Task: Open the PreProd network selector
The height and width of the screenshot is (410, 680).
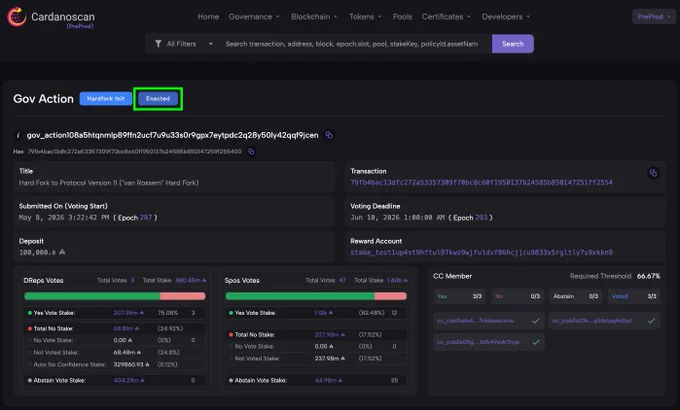Action: 654,17
